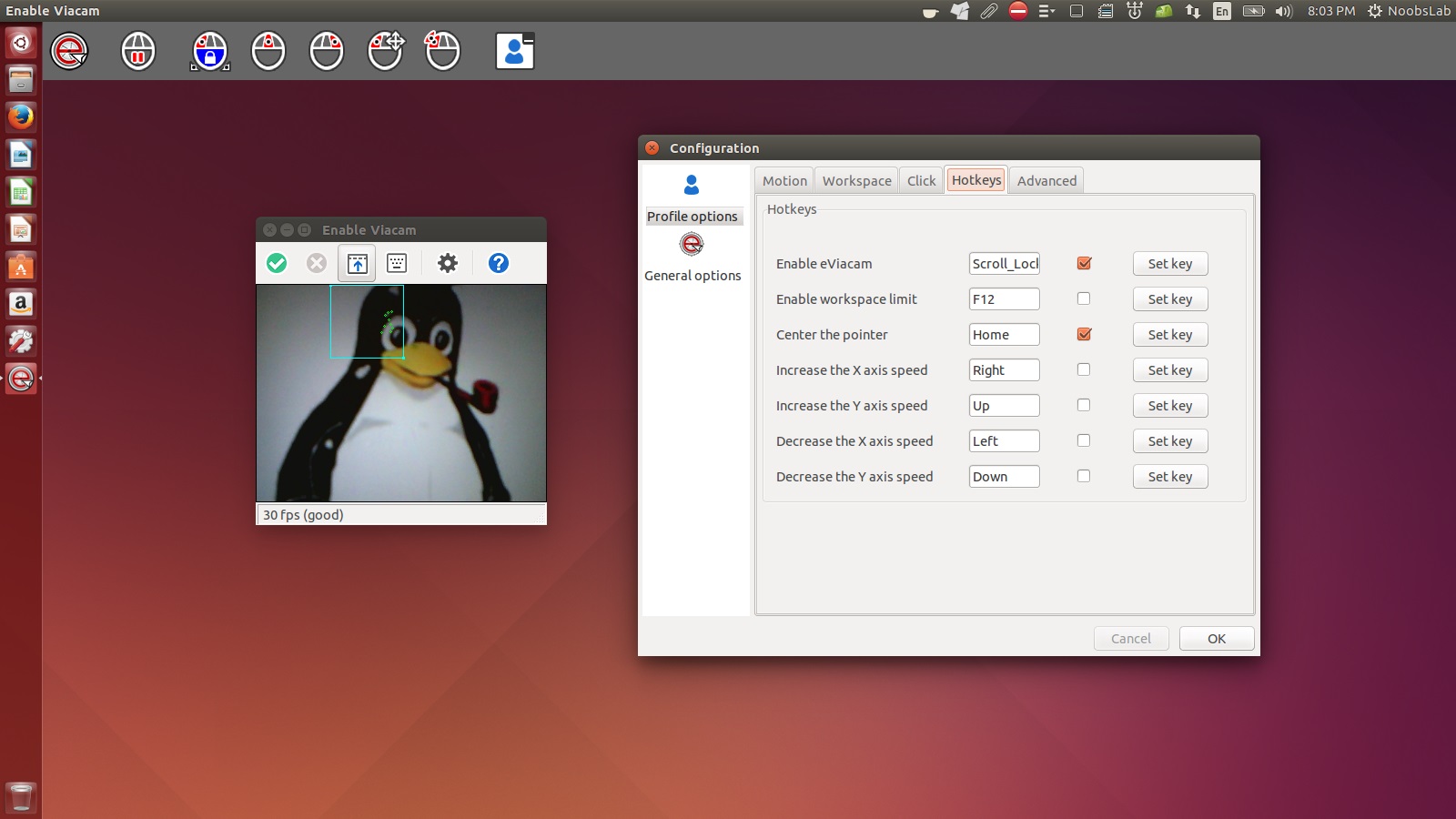This screenshot has width=1456, height=819.
Task: Click the green checkmark in Enable Viacam window
Action: pos(277,263)
